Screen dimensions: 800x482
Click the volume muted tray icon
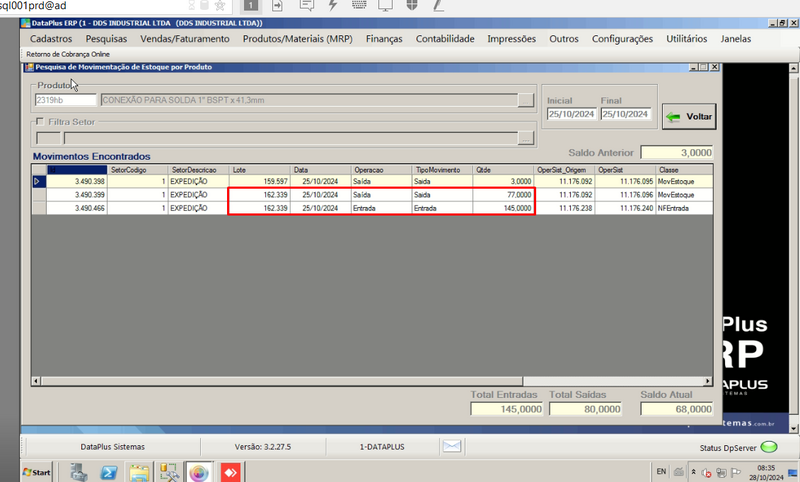(x=707, y=473)
